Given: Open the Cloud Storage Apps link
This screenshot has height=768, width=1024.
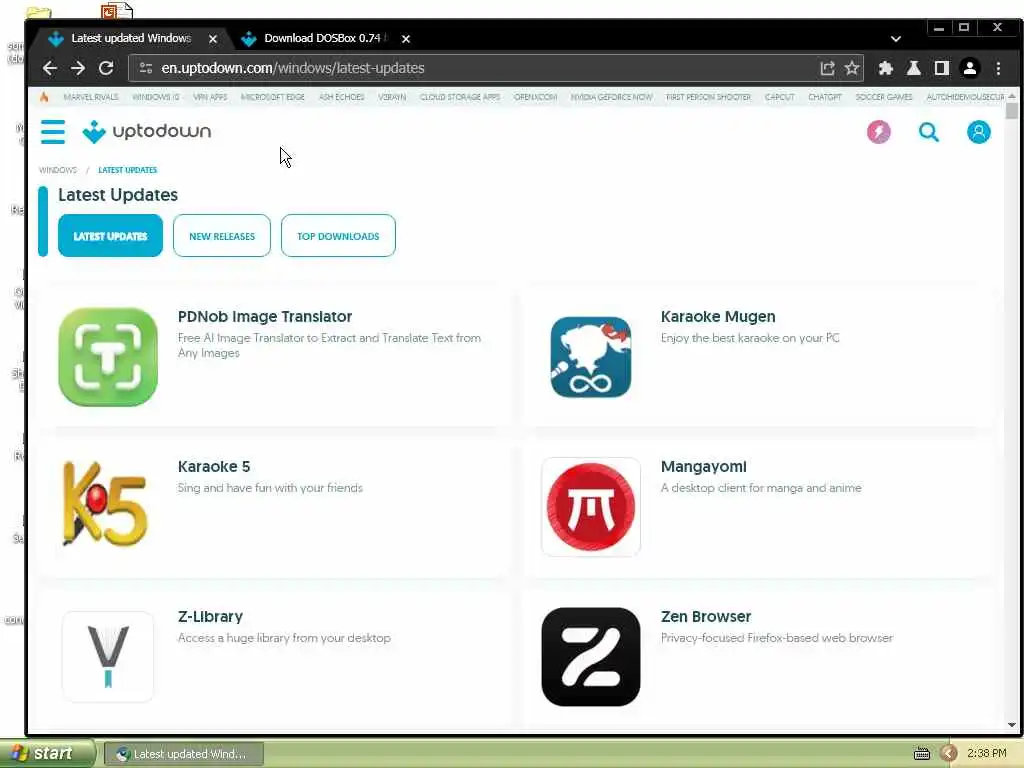Looking at the screenshot, I should (460, 97).
